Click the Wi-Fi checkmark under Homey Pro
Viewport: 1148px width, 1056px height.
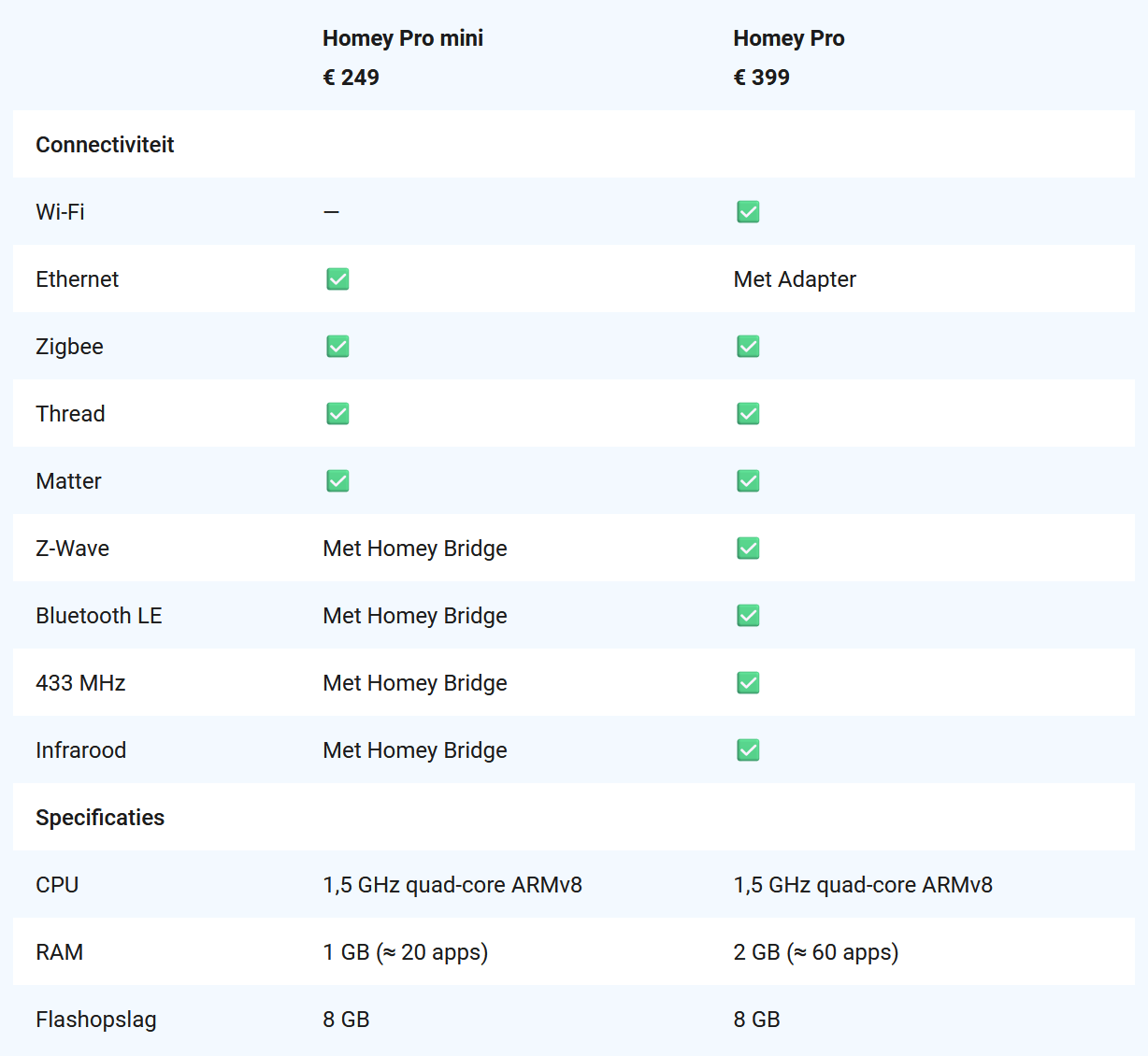[748, 212]
